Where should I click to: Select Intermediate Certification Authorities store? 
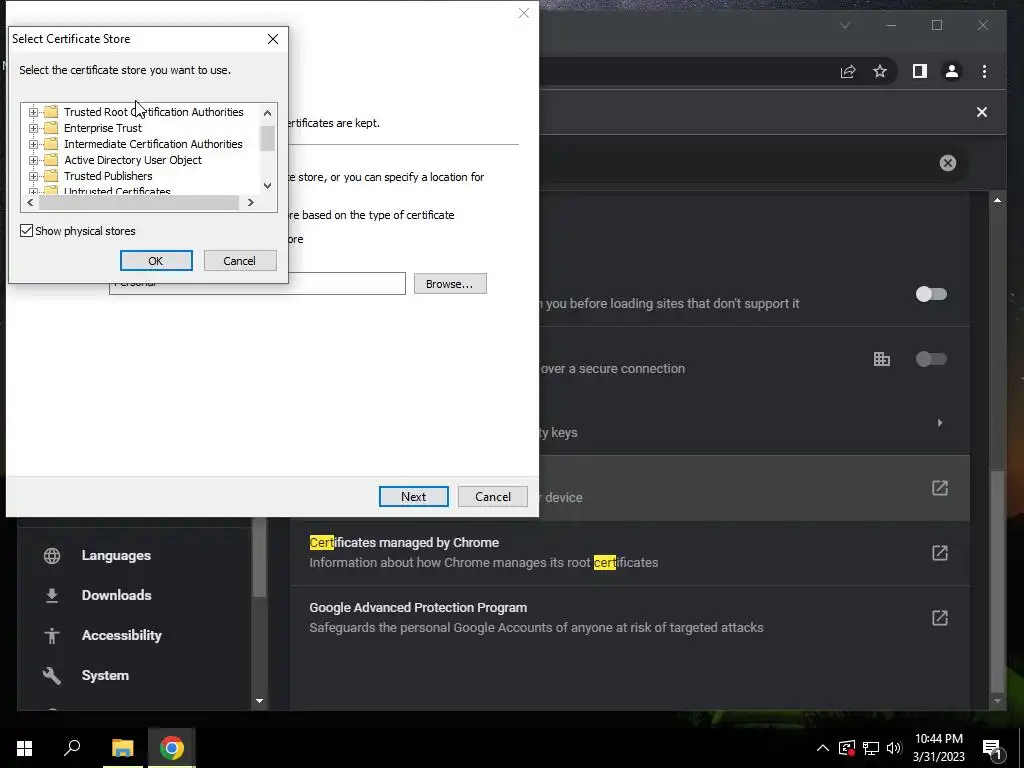153,144
